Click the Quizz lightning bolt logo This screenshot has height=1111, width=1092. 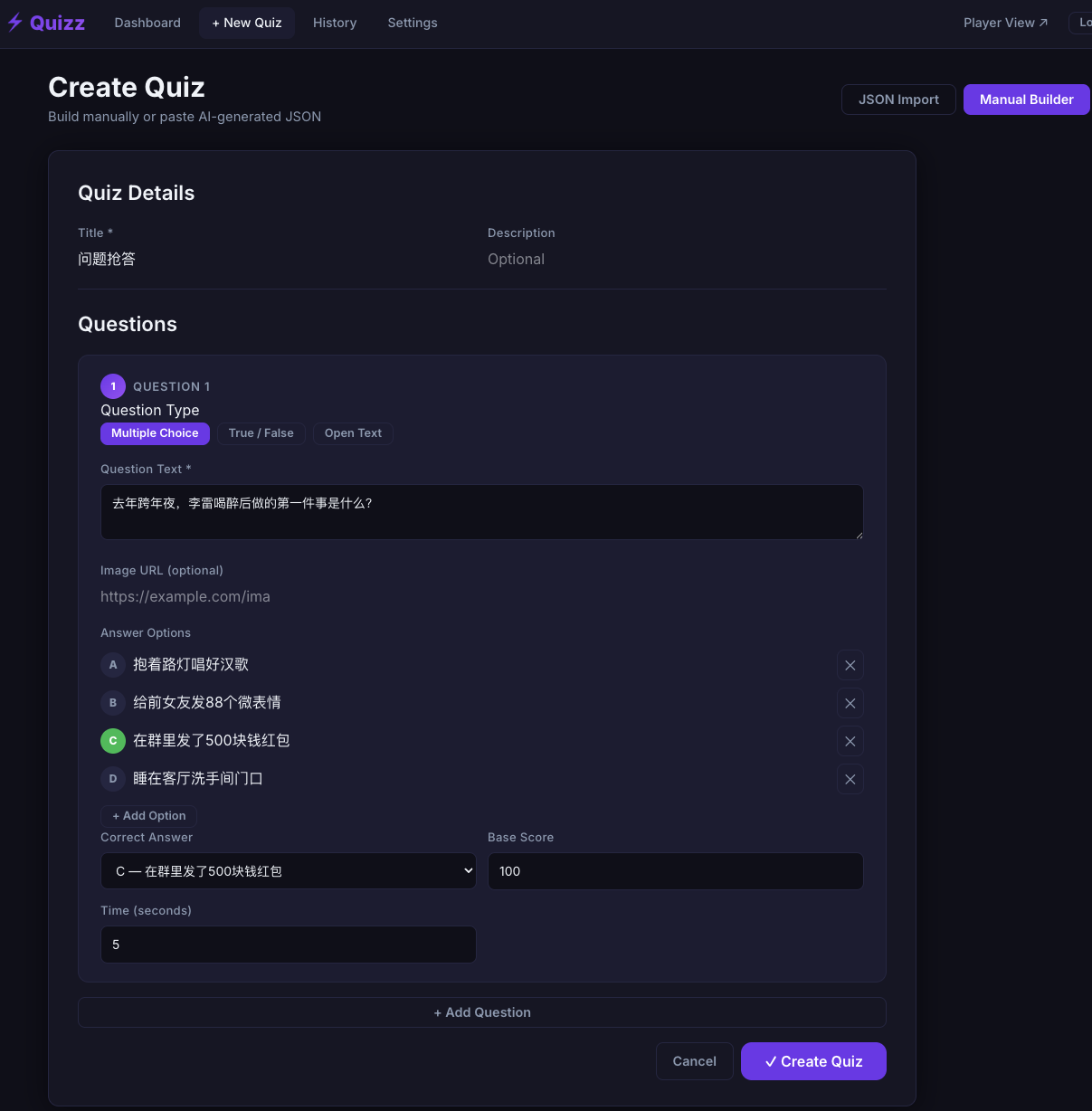coord(14,23)
